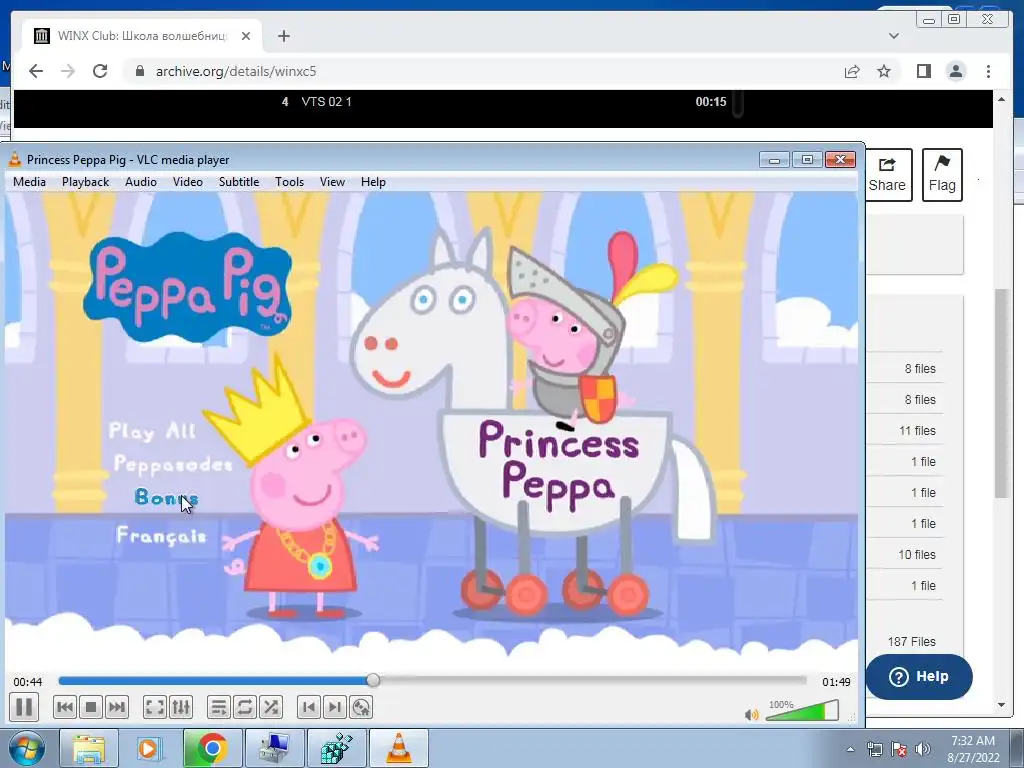
Task: Select Français in the DVD menu
Action: 161,536
